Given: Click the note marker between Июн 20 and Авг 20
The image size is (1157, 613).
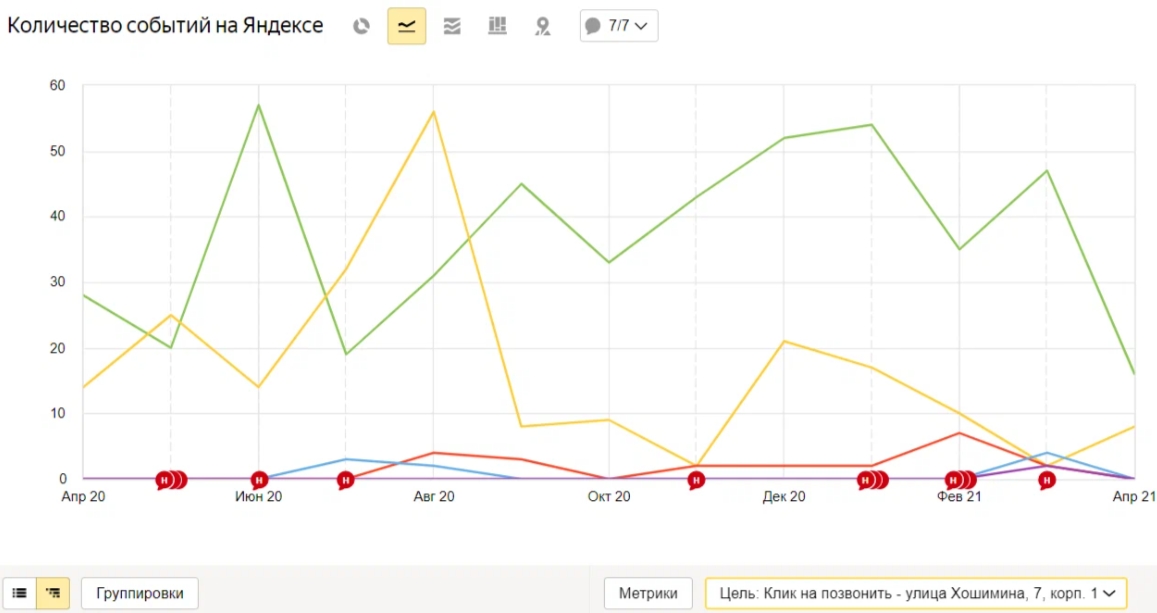Looking at the screenshot, I should [345, 480].
